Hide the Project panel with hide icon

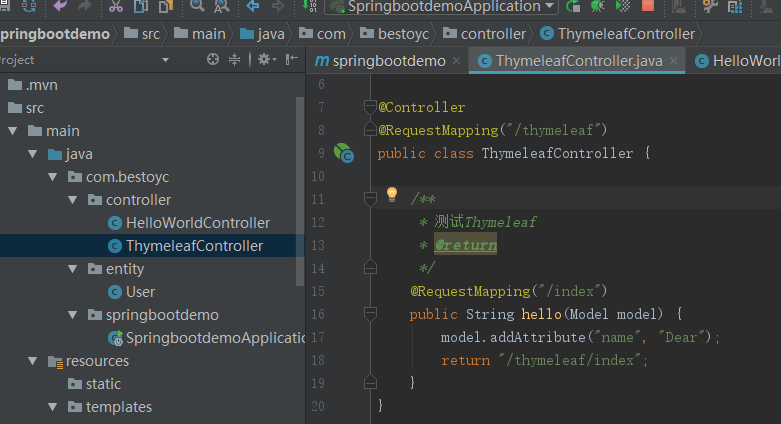(291, 60)
